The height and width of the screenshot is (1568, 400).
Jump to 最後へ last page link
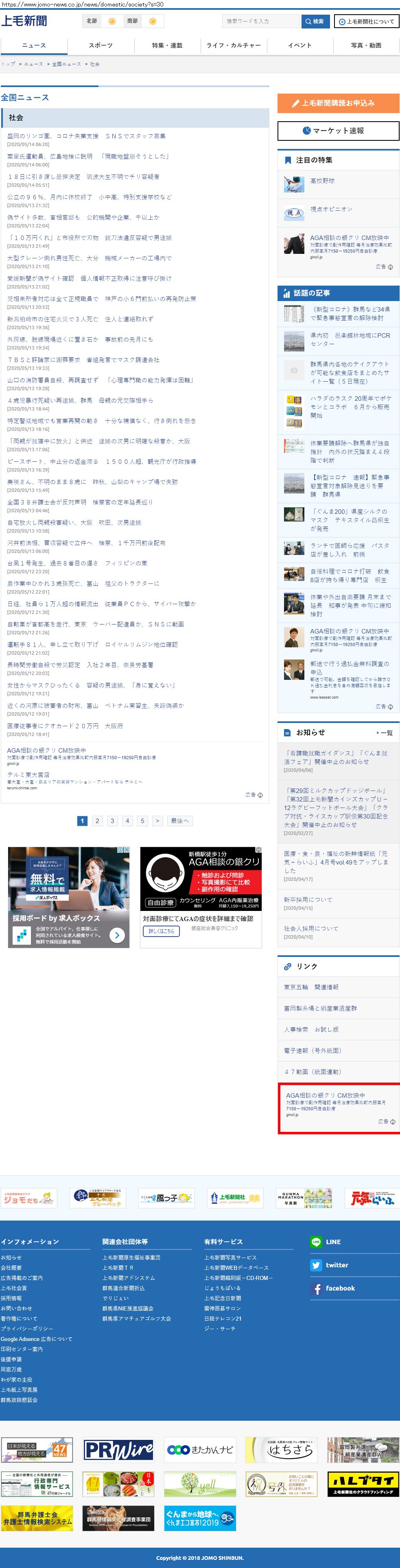[x=179, y=821]
